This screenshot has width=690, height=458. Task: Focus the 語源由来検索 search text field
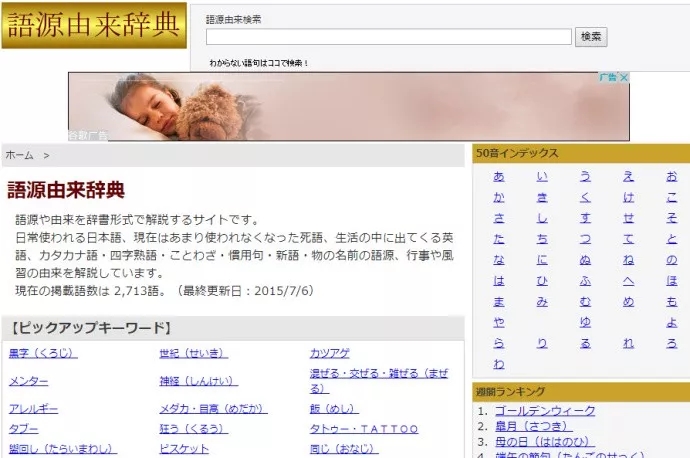coord(389,37)
